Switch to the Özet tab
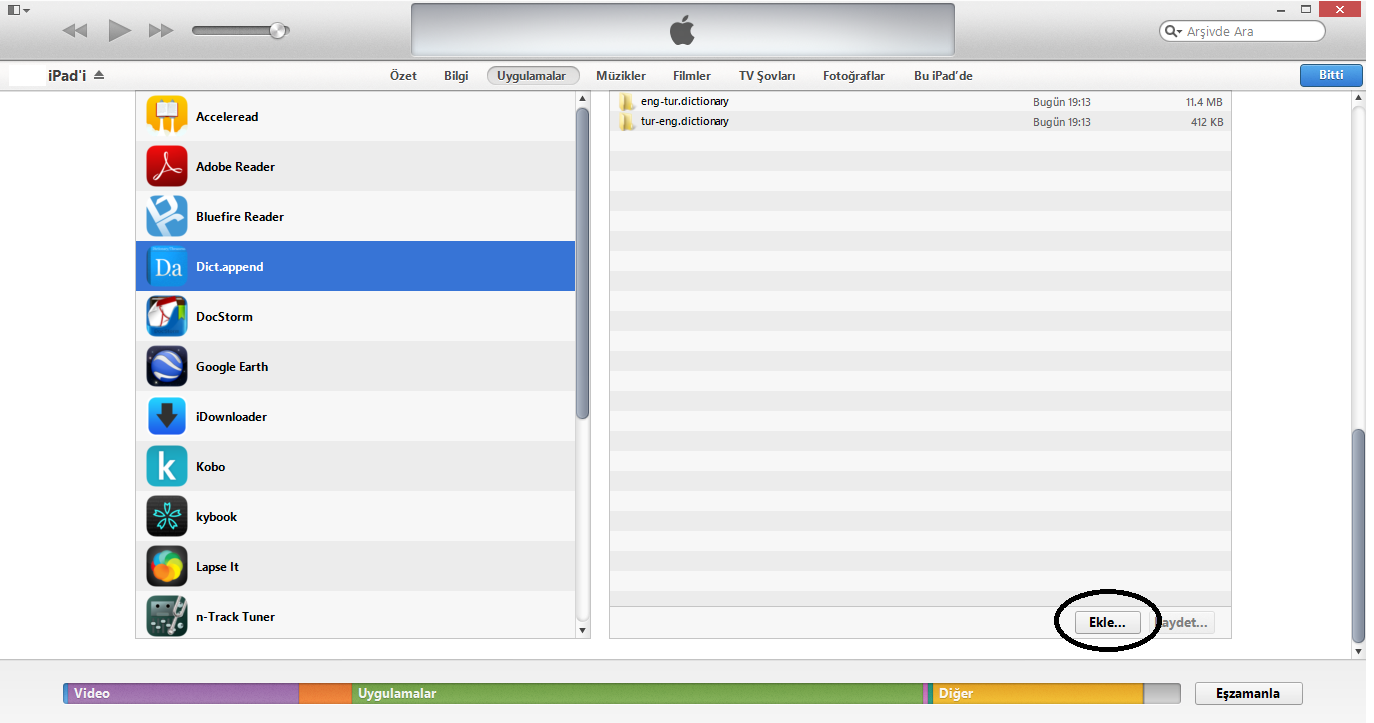 (403, 76)
